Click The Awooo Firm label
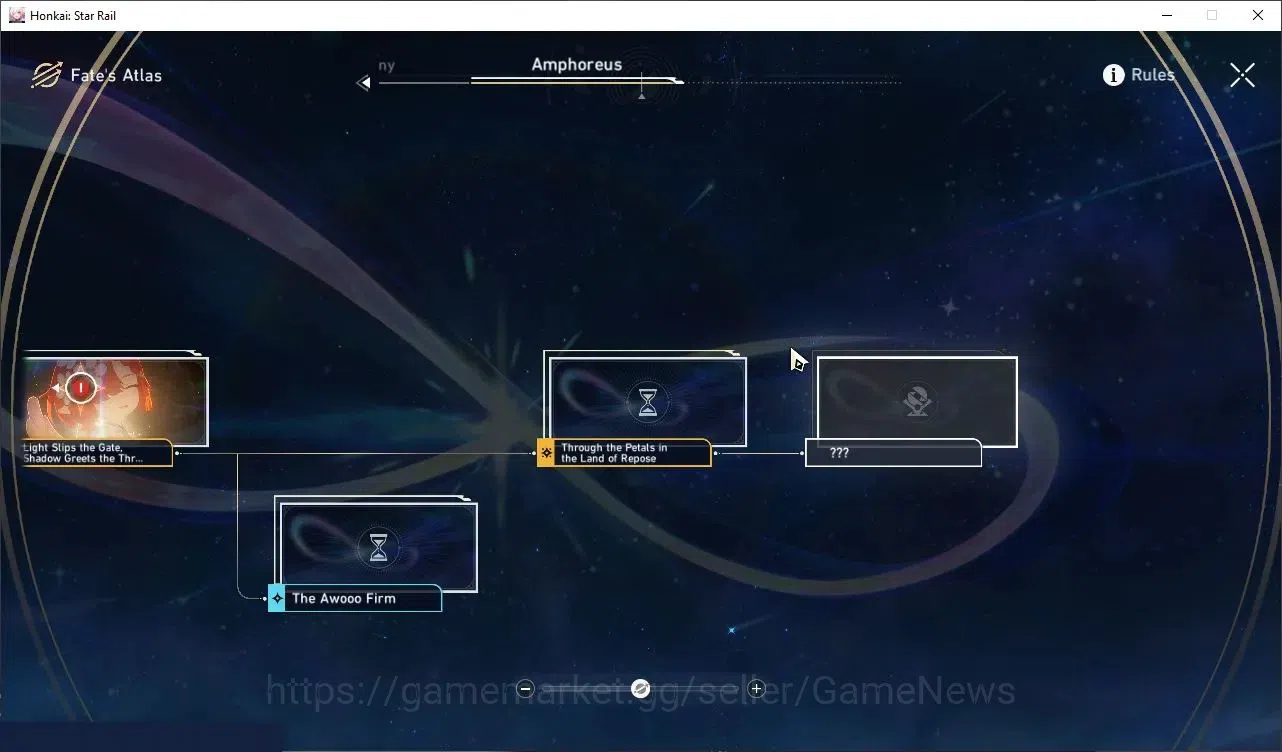The width and height of the screenshot is (1282, 752). click(x=343, y=598)
